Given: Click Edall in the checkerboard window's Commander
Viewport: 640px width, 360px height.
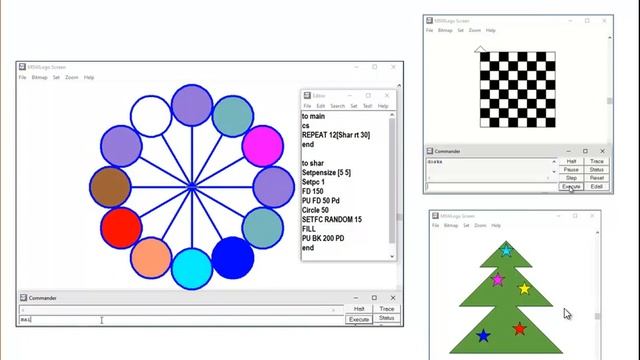Looking at the screenshot, I should [x=597, y=187].
